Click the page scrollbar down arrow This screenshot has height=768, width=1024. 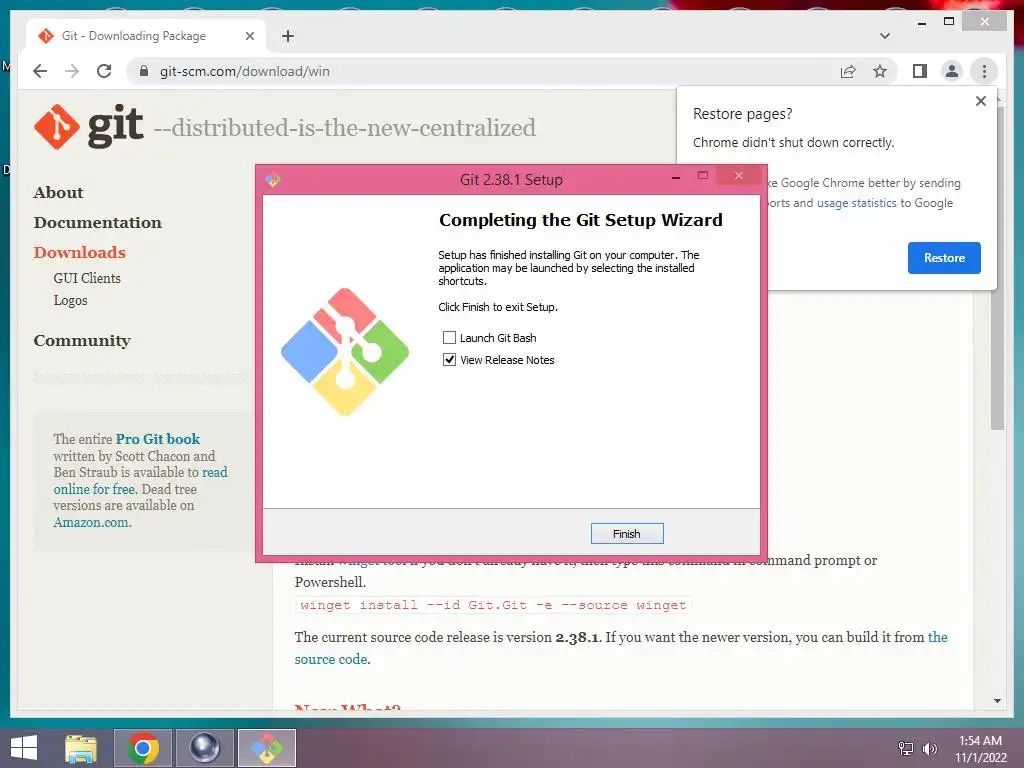pyautogui.click(x=997, y=701)
